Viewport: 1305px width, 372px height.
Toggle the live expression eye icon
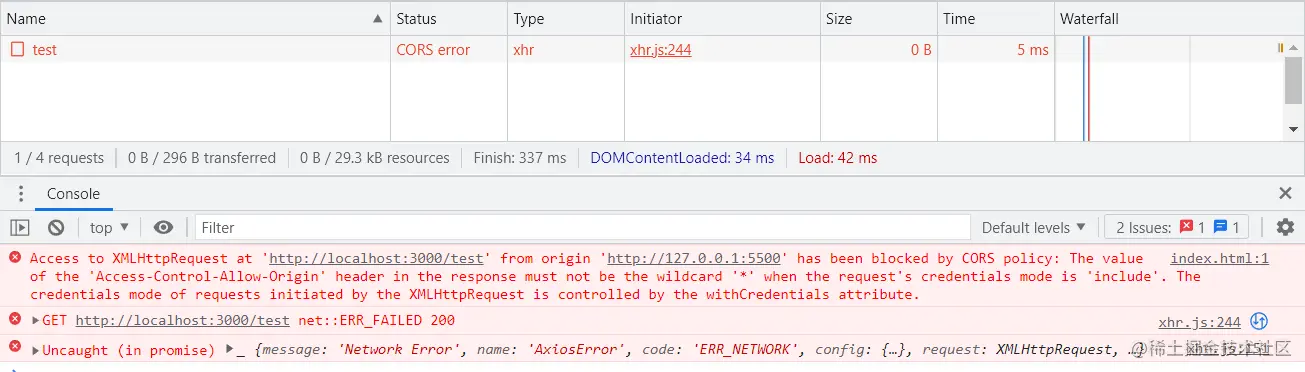[164, 227]
